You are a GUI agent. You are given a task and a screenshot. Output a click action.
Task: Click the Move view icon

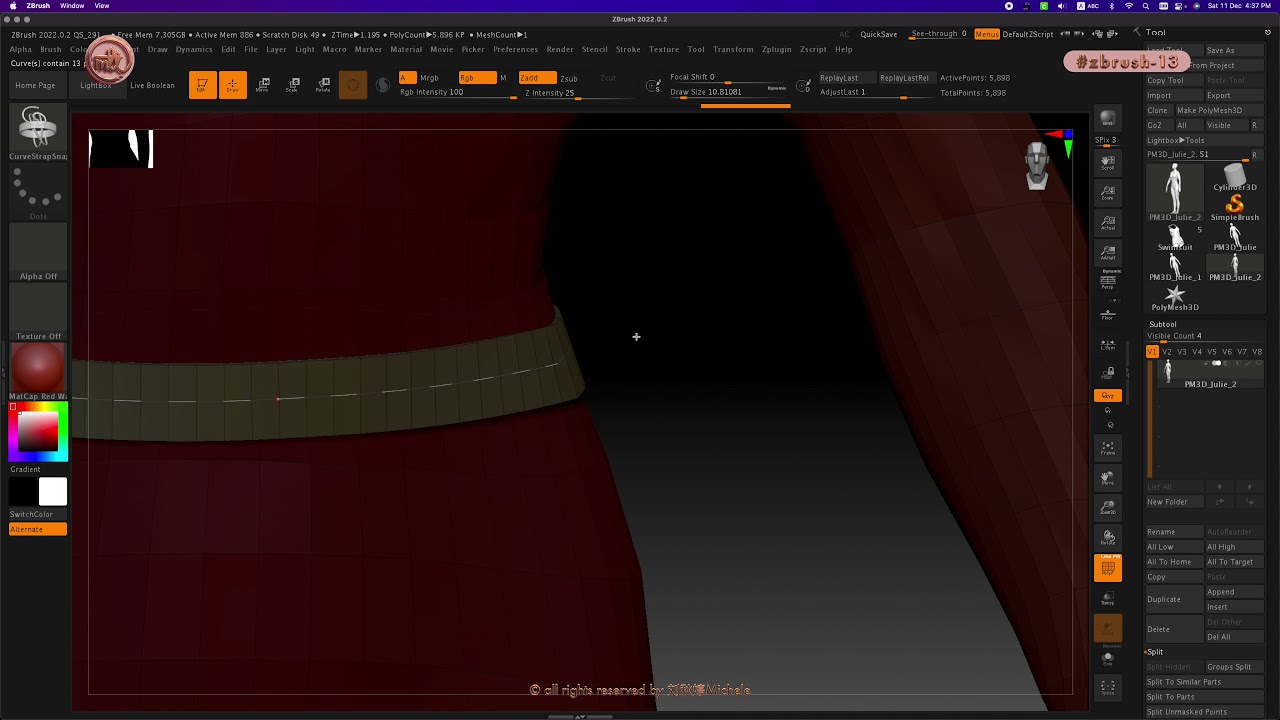point(1107,479)
